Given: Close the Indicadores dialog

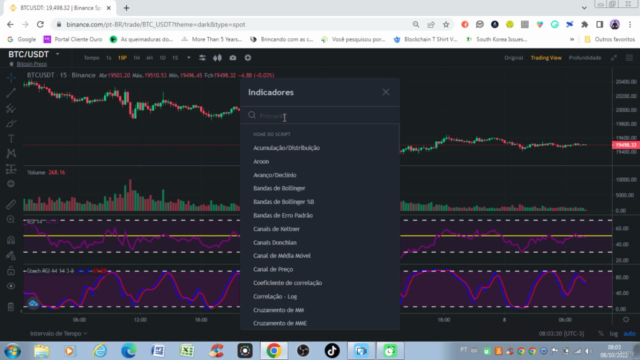Looking at the screenshot, I should 386,92.
